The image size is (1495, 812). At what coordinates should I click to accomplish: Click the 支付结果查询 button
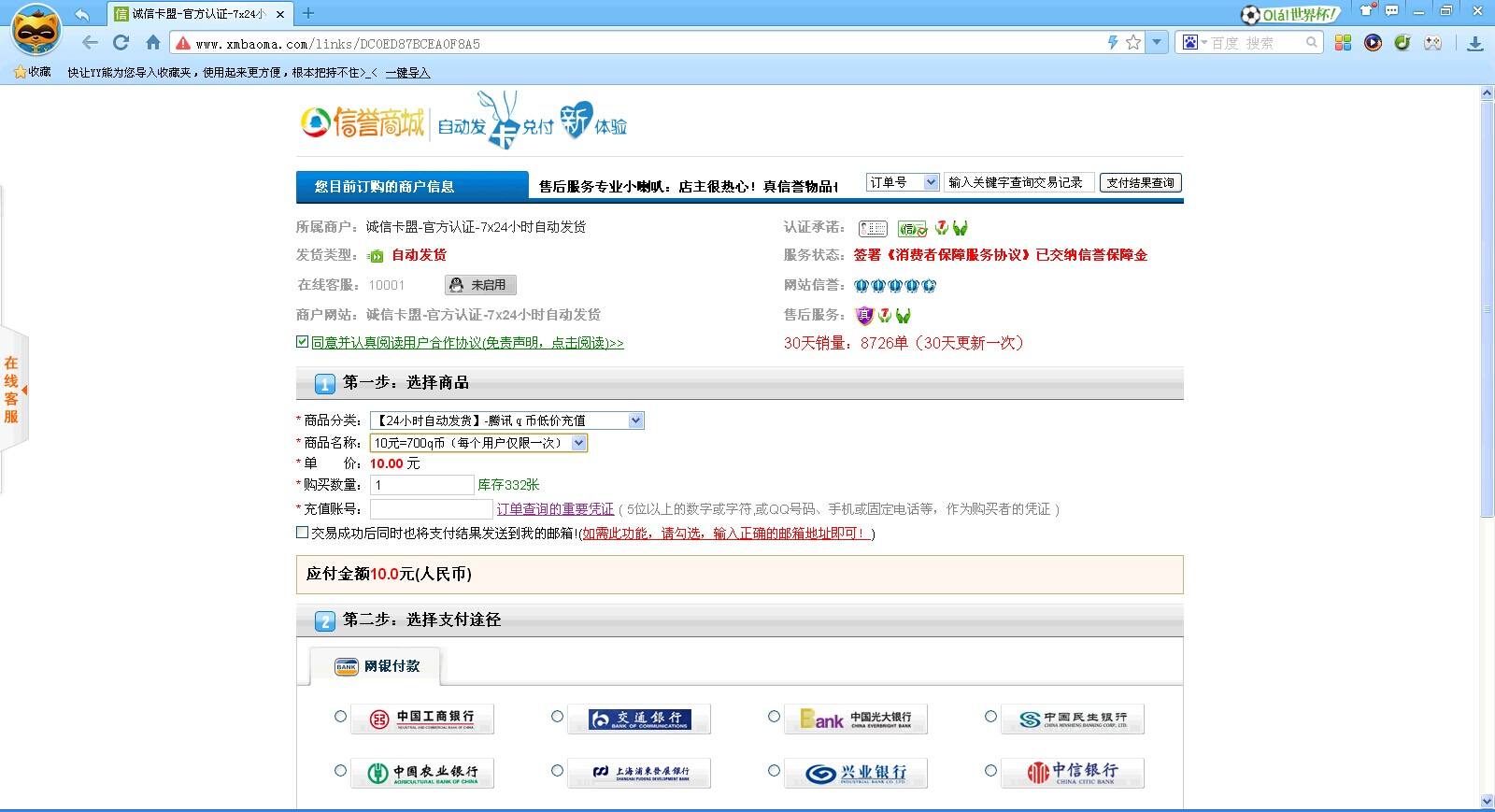pos(1140,183)
